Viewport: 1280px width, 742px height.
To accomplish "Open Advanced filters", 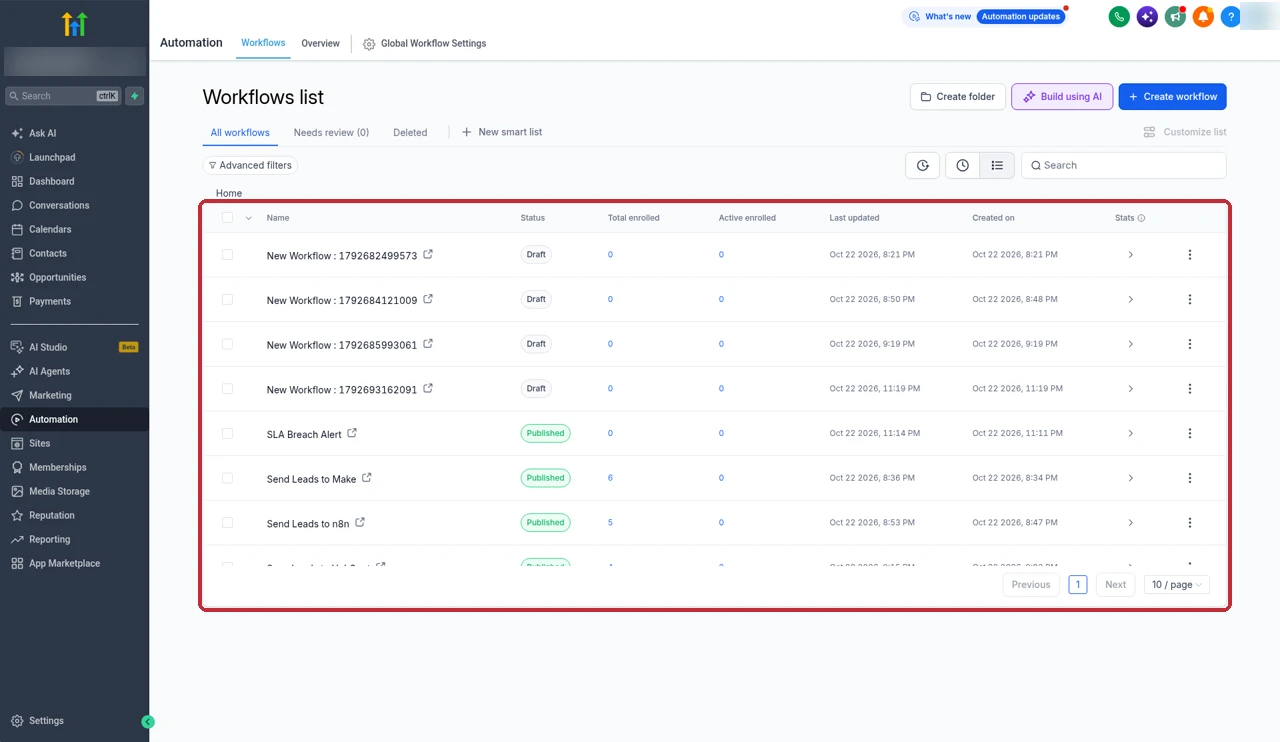I will pos(250,165).
